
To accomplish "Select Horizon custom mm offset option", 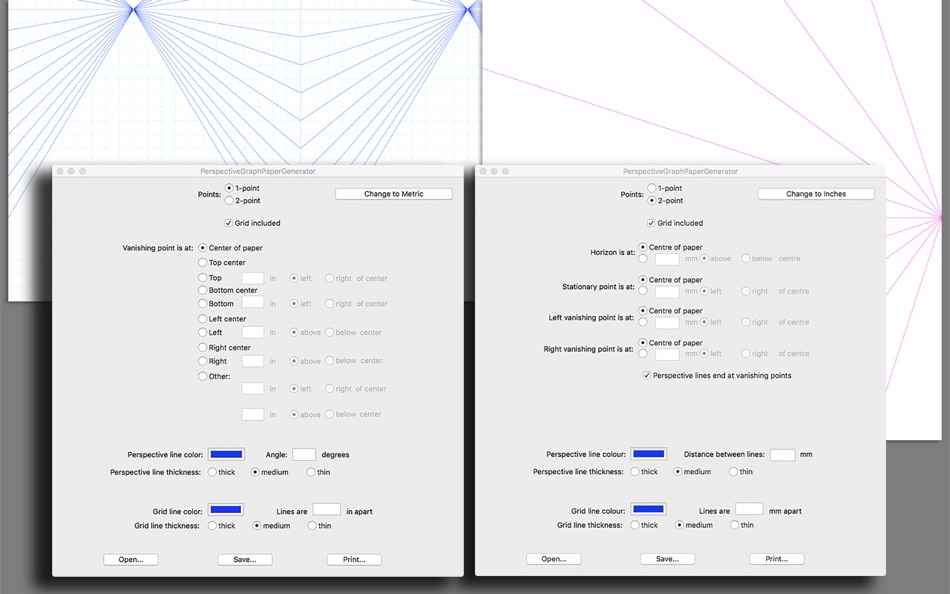I will pyautogui.click(x=643, y=259).
